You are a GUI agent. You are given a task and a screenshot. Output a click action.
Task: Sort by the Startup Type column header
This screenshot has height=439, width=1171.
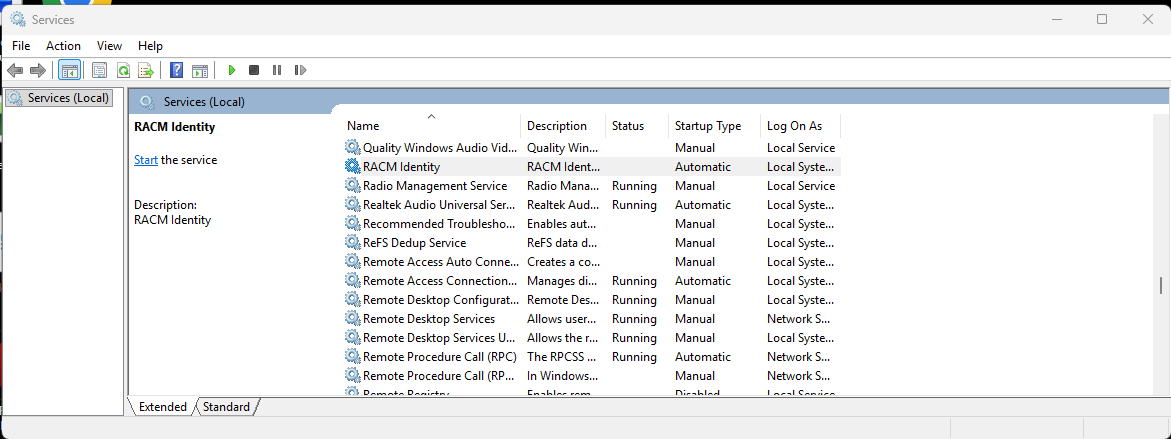(x=714, y=125)
